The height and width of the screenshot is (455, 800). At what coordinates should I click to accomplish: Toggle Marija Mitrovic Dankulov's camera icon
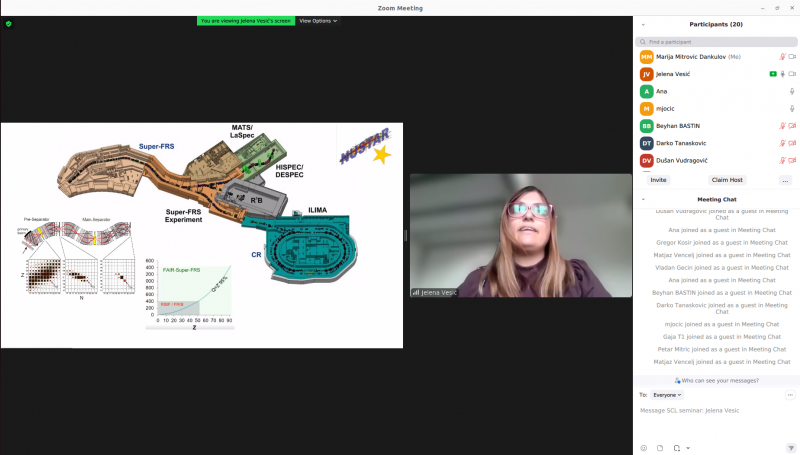[x=792, y=57]
